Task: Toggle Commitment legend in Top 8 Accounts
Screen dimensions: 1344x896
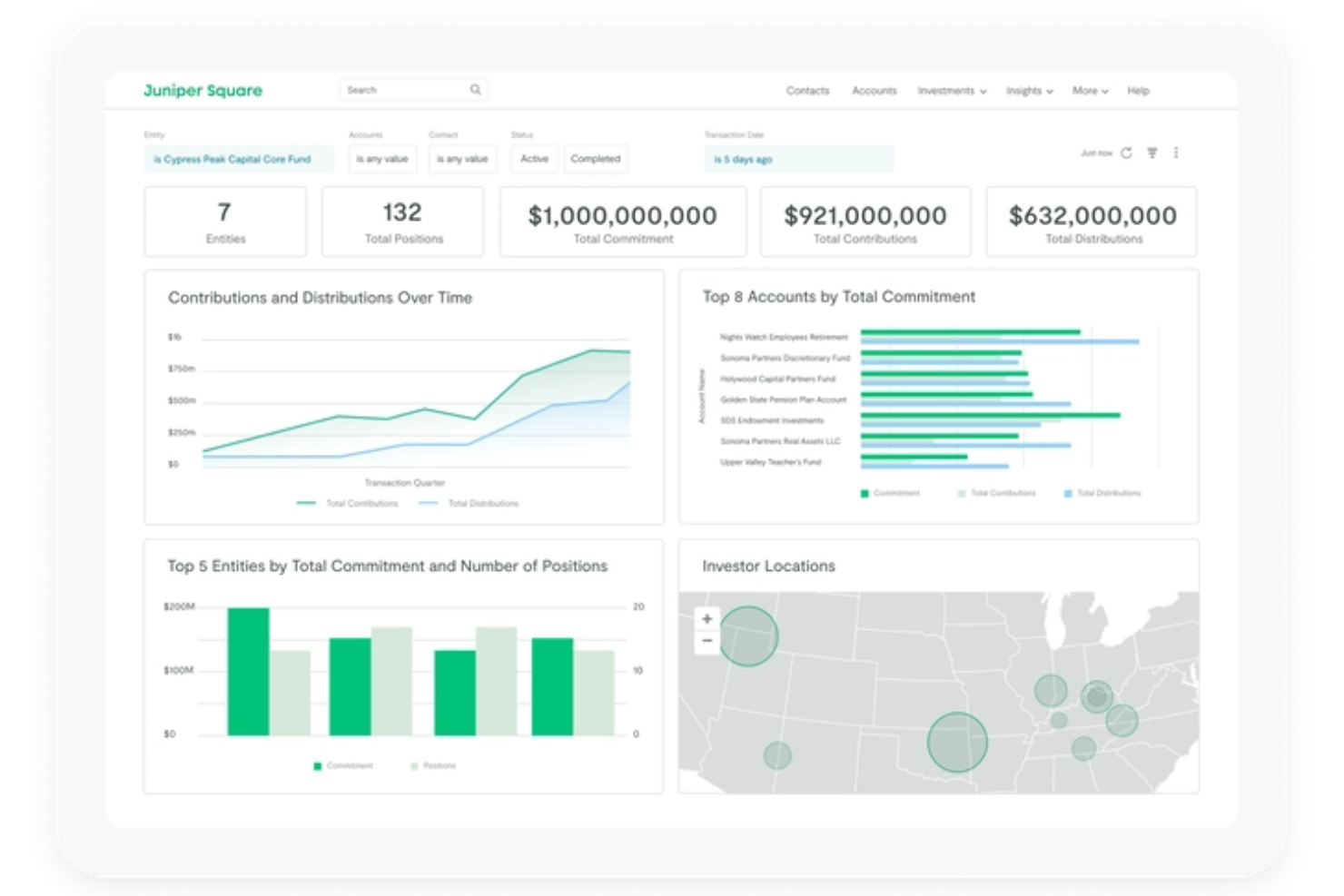Action: [891, 493]
